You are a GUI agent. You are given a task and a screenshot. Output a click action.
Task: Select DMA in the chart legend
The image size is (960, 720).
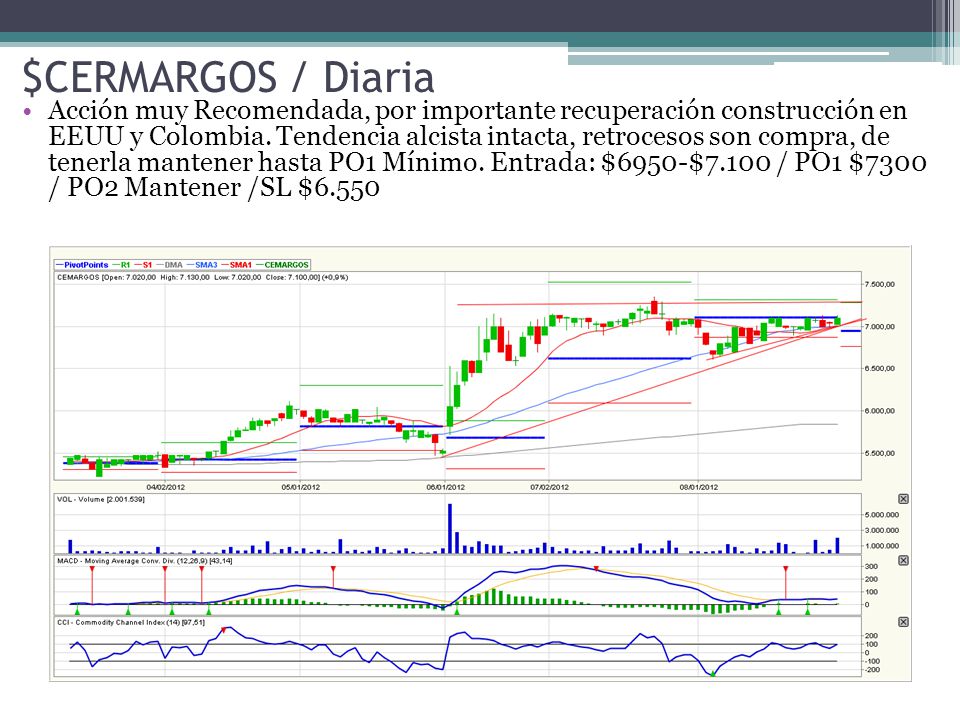click(x=170, y=265)
